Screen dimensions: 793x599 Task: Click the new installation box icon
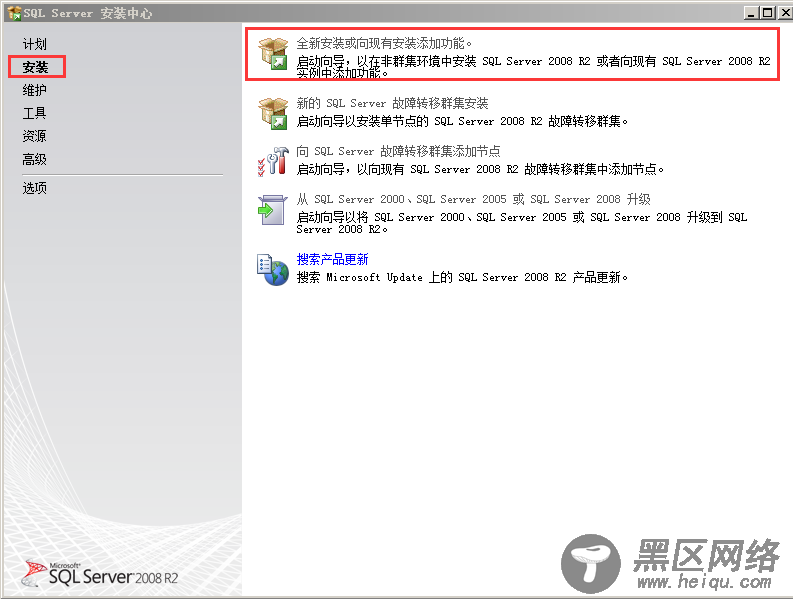tap(273, 54)
